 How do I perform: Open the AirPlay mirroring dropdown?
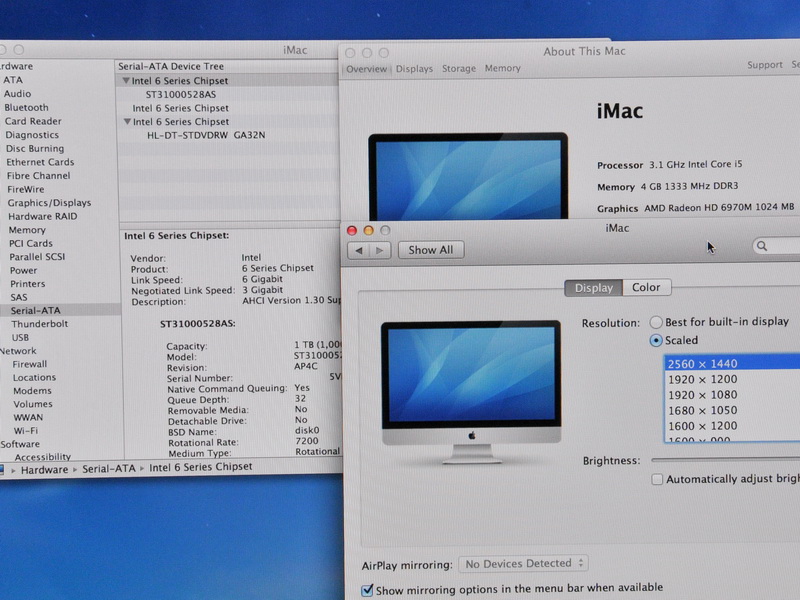[523, 564]
